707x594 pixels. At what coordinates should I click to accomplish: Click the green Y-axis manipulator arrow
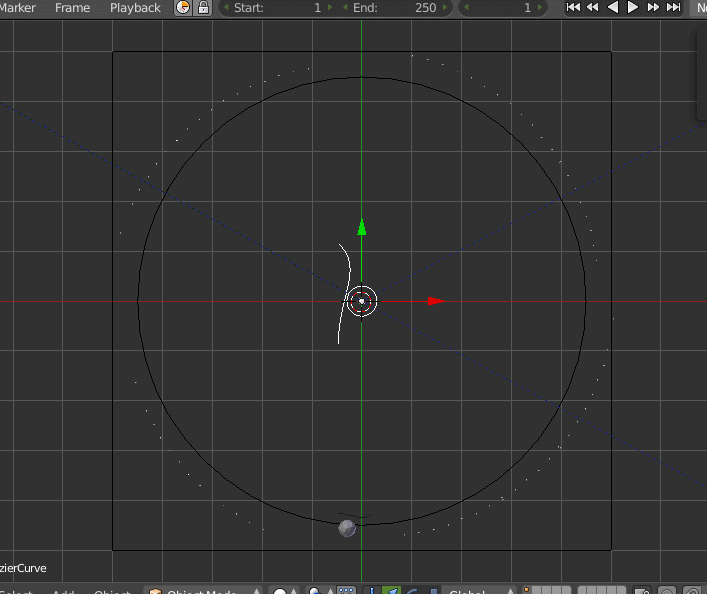click(362, 227)
